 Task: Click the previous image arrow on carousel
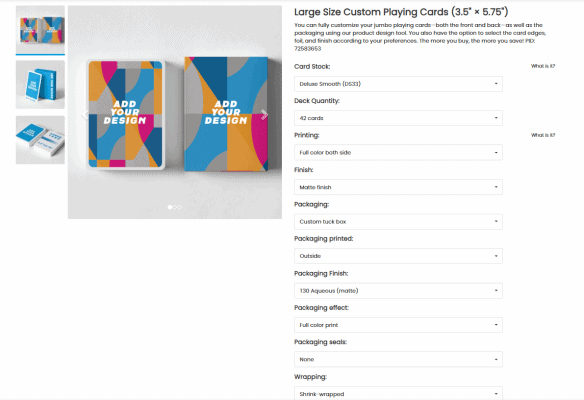[x=85, y=115]
